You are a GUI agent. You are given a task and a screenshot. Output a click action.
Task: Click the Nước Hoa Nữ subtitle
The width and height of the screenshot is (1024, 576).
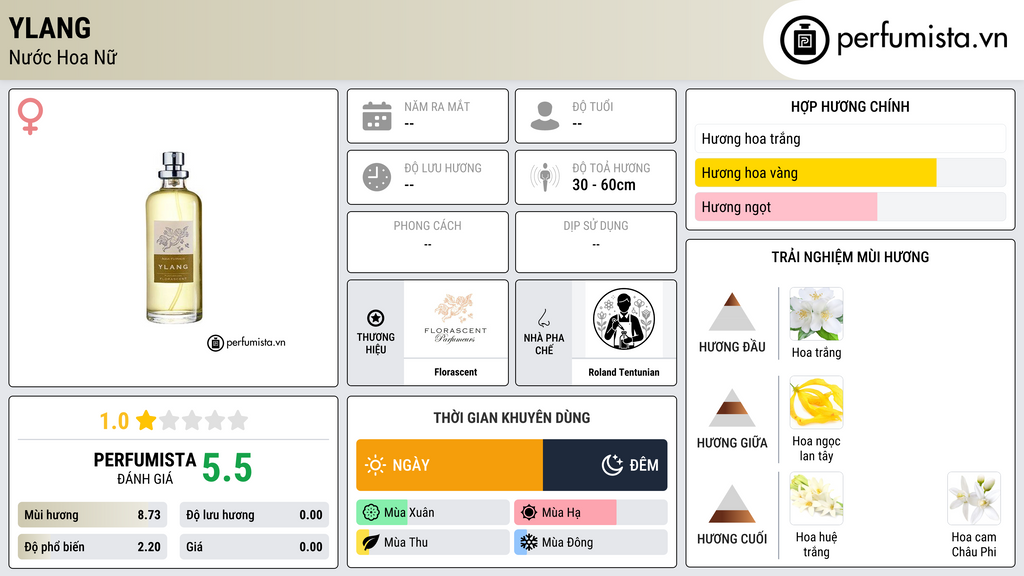63,57
